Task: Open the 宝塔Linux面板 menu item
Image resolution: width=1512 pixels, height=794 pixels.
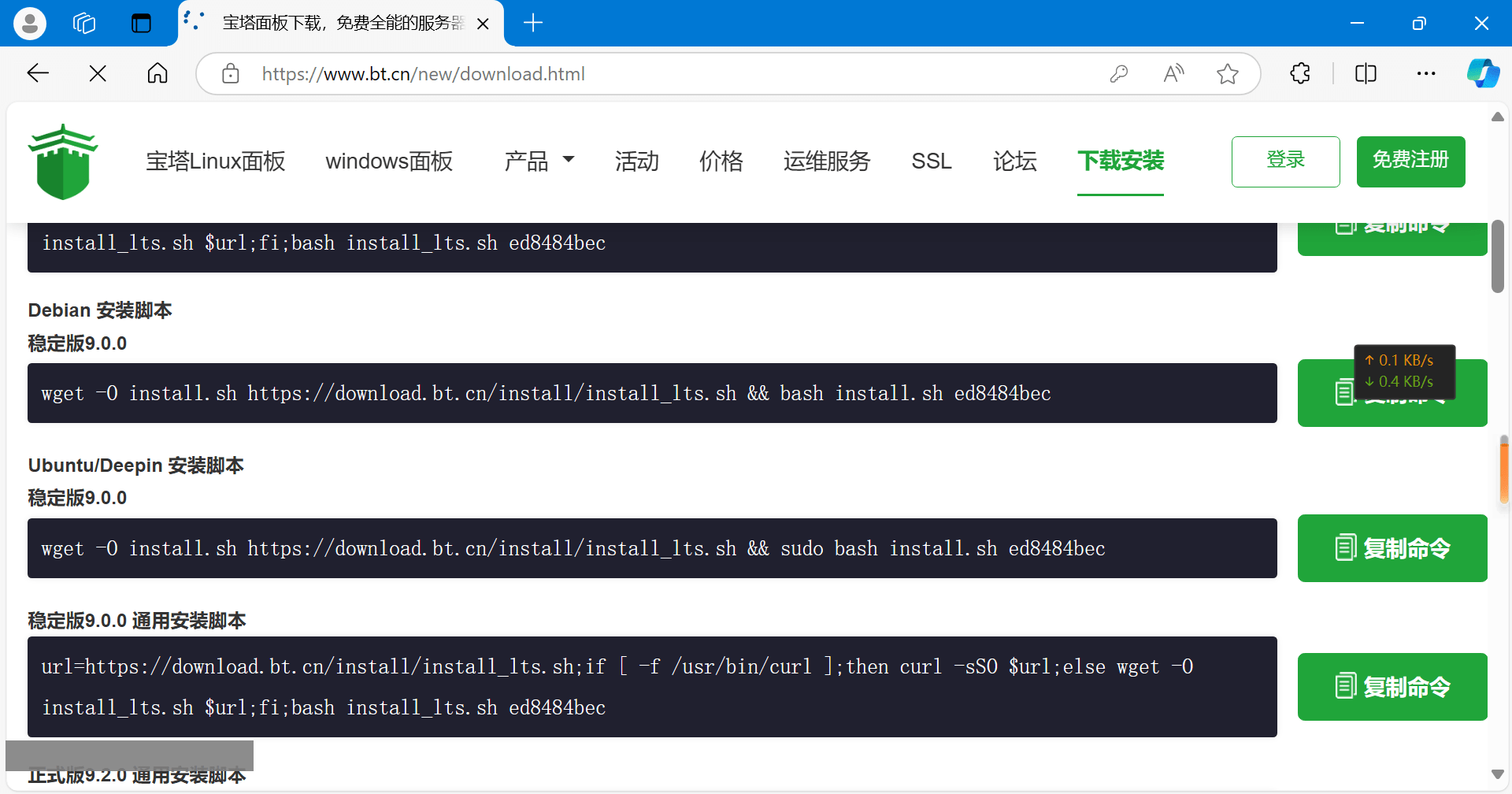Action: tap(215, 161)
